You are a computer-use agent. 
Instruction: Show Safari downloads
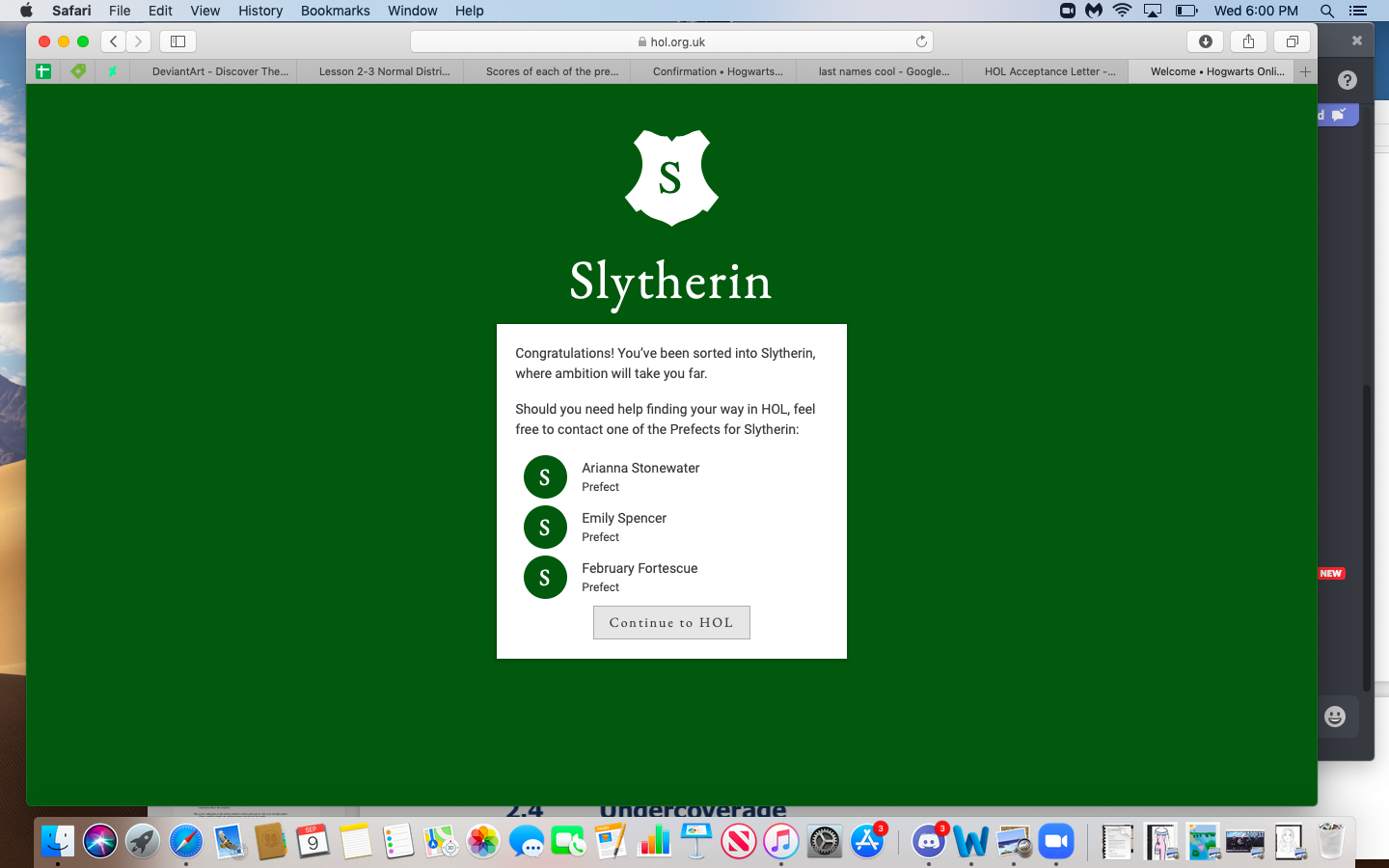1206,41
